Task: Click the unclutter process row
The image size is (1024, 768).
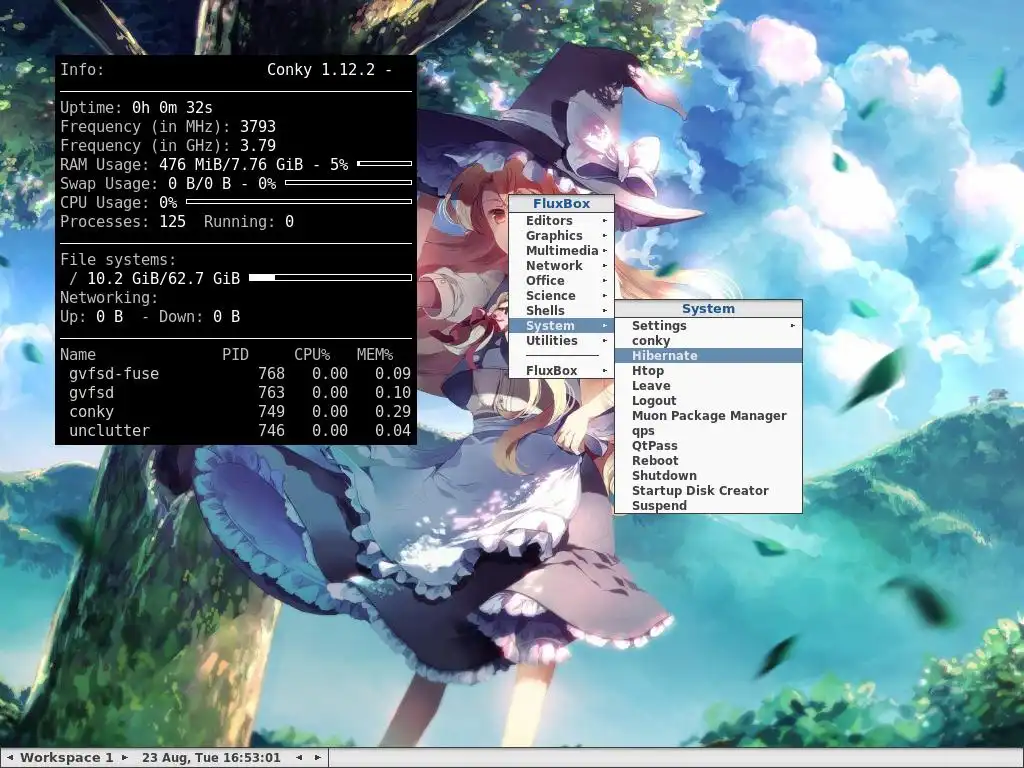Action: click(x=236, y=430)
